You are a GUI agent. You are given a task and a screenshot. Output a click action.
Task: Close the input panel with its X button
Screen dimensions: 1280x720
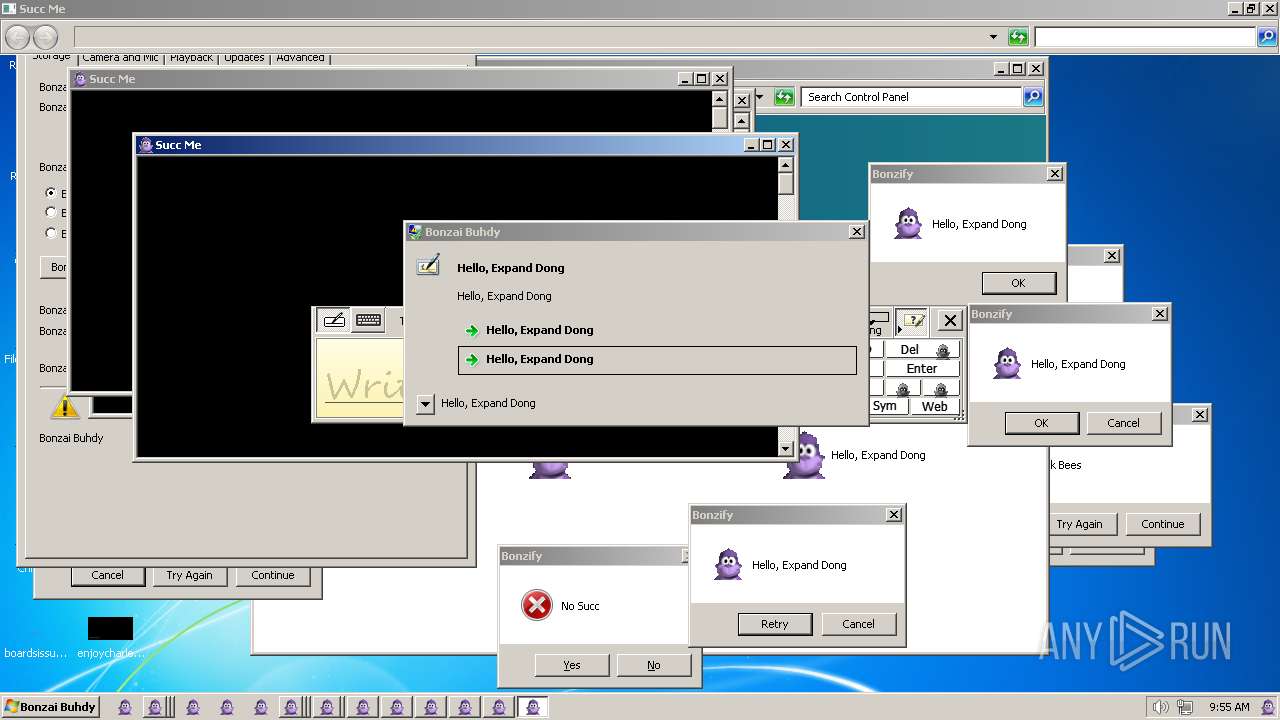point(950,321)
